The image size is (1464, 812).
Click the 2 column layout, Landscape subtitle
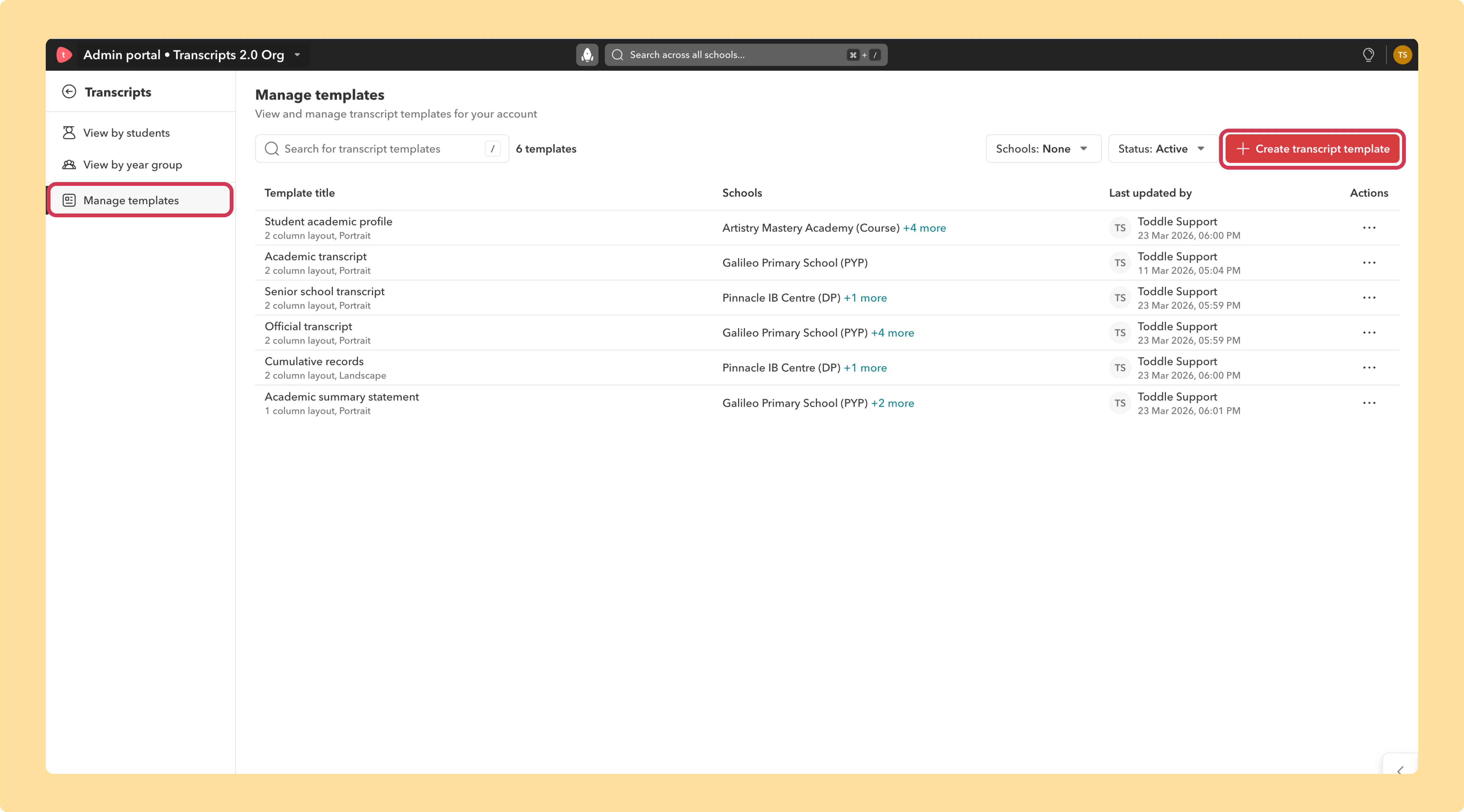click(x=325, y=376)
